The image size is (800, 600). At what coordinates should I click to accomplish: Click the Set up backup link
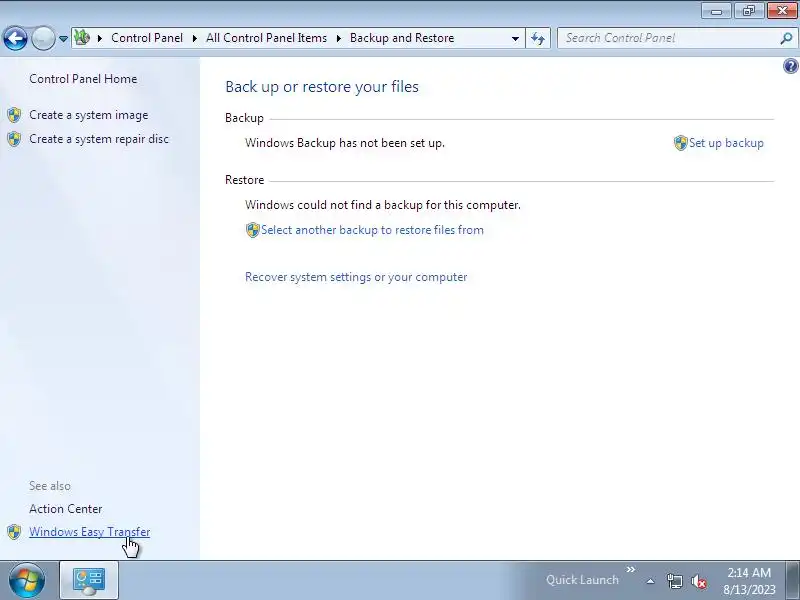click(x=726, y=143)
